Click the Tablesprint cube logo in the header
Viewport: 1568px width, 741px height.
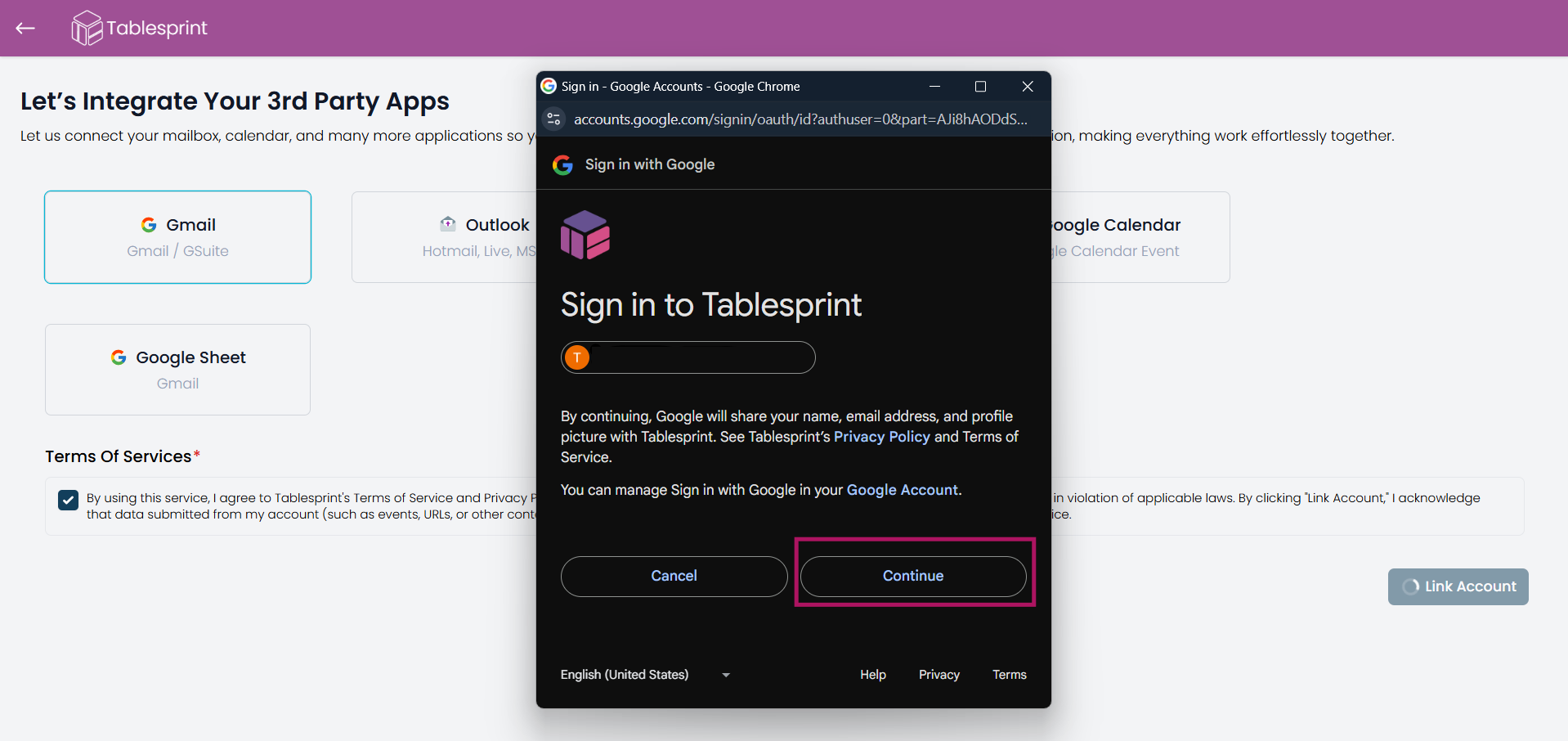click(x=87, y=28)
